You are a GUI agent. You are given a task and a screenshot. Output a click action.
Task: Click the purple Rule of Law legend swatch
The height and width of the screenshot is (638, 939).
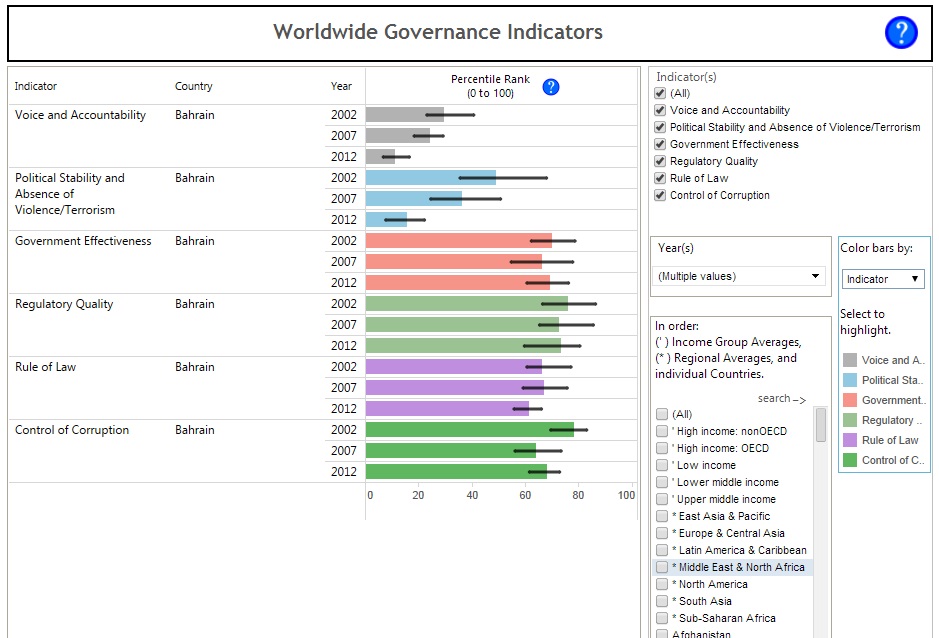tap(850, 440)
